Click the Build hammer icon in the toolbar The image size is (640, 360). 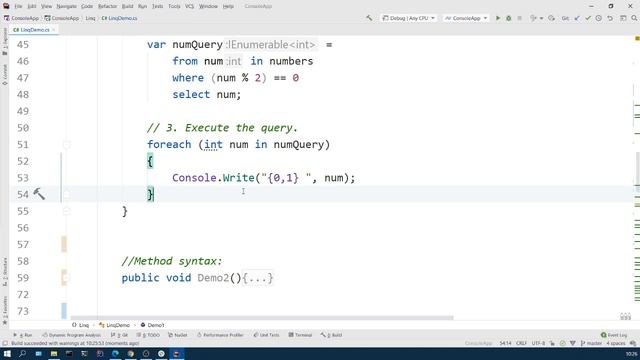point(369,18)
